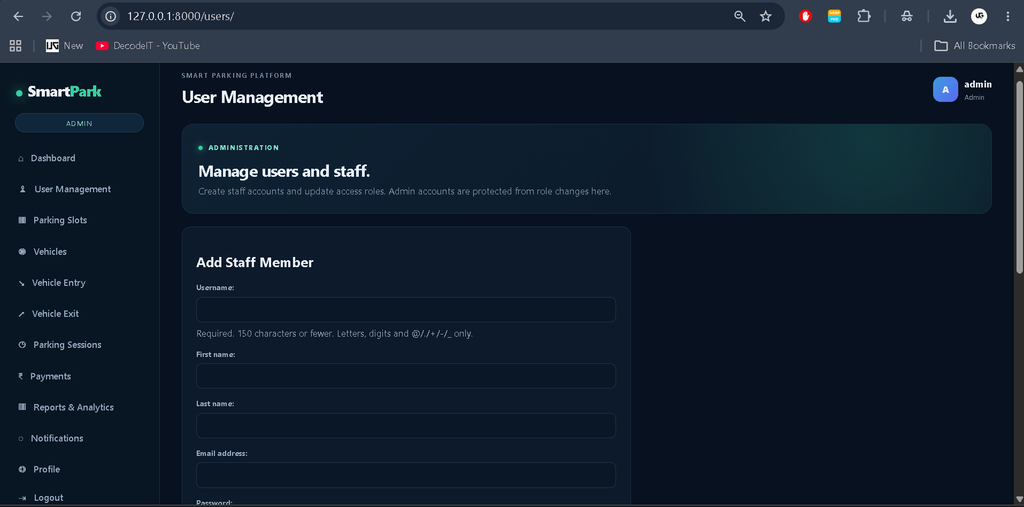Open the New bookmark
This screenshot has height=507, width=1024.
tap(65, 46)
